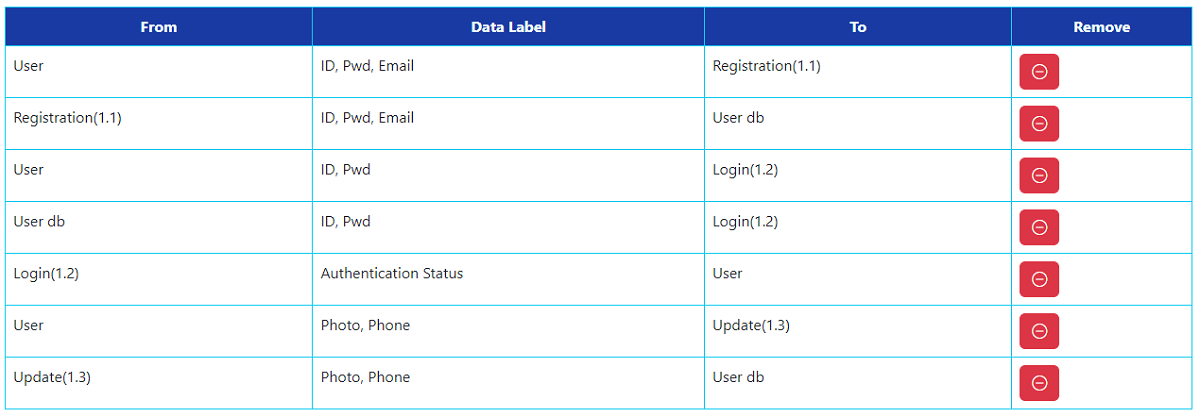Click Photo, Phone label in last row
This screenshot has width=1200, height=417.
click(x=365, y=377)
